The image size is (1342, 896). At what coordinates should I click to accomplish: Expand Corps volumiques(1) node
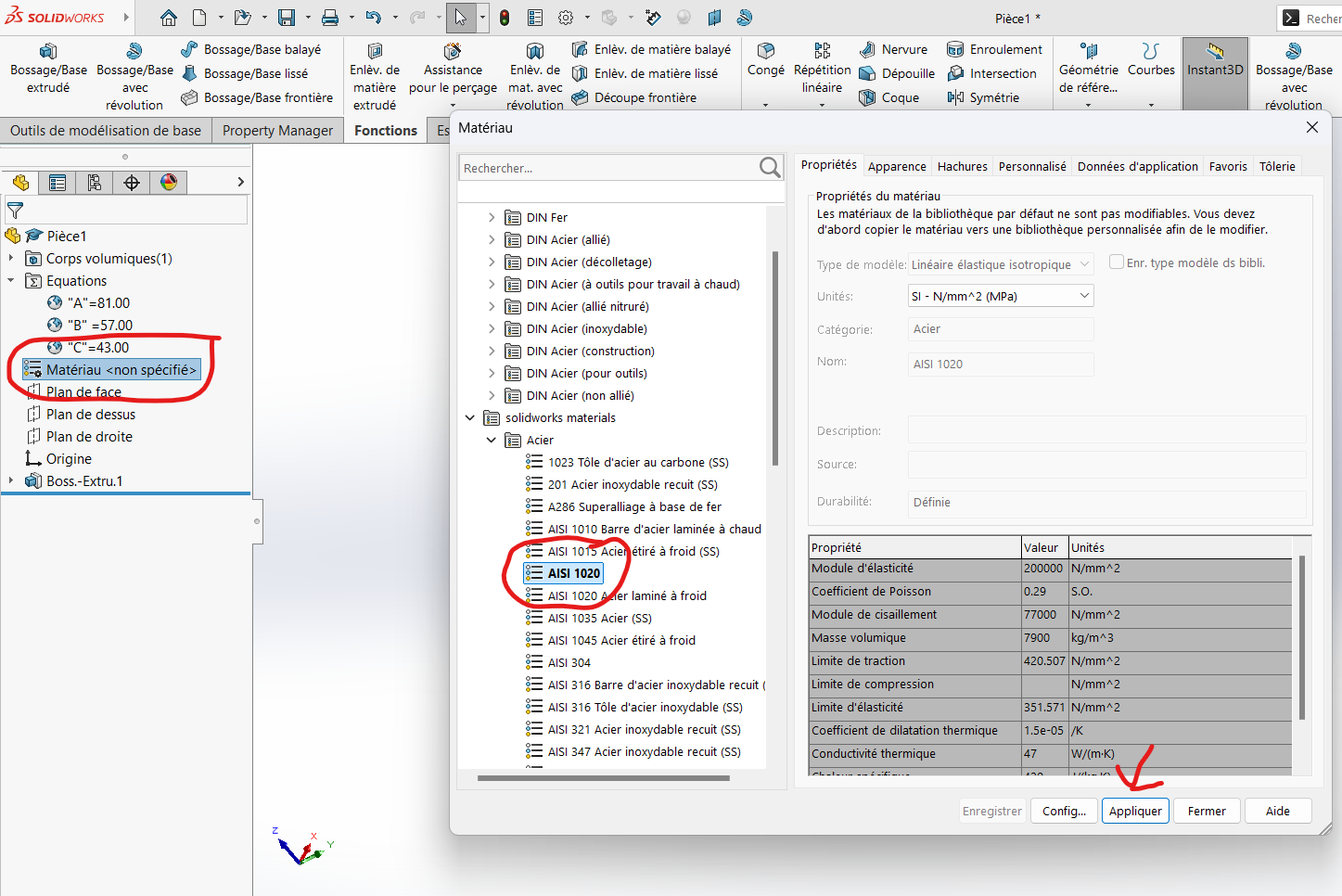coord(11,258)
